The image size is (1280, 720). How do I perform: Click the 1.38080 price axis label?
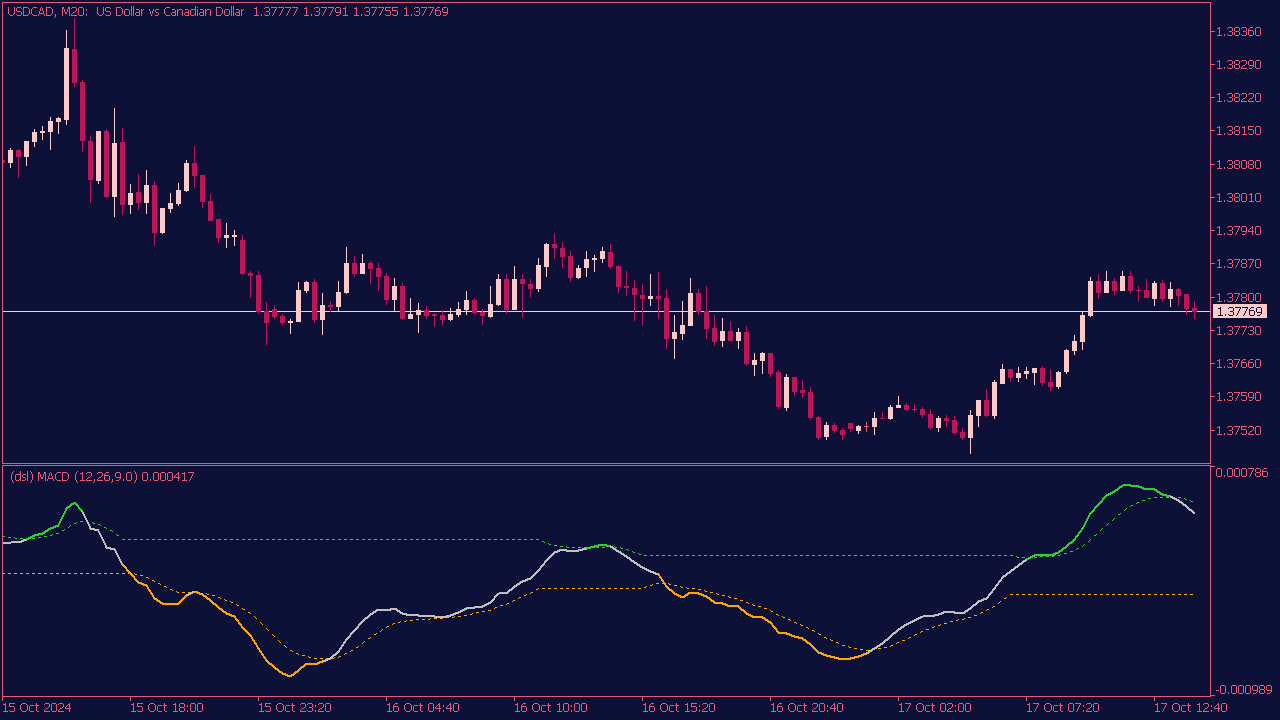pyautogui.click(x=1238, y=164)
